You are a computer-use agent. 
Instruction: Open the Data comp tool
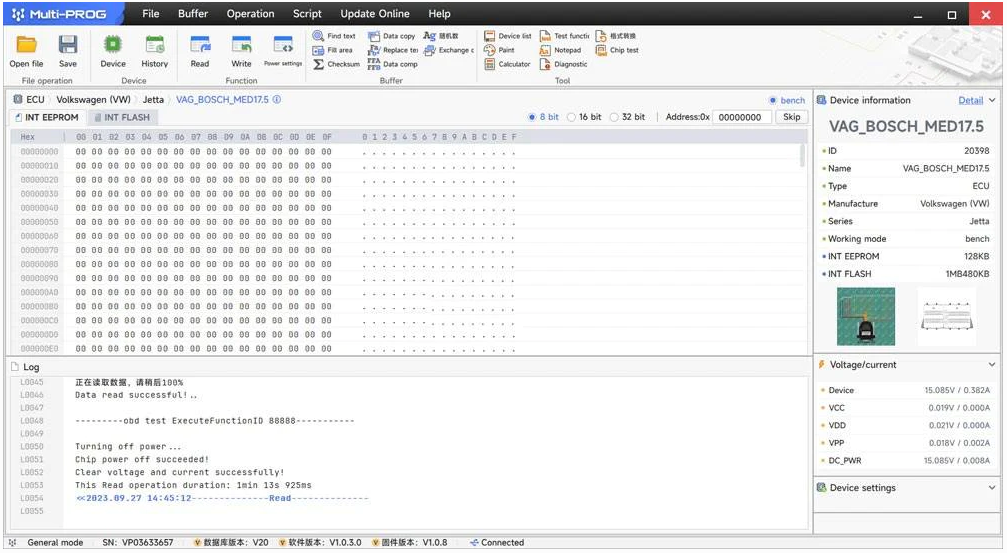(392, 64)
